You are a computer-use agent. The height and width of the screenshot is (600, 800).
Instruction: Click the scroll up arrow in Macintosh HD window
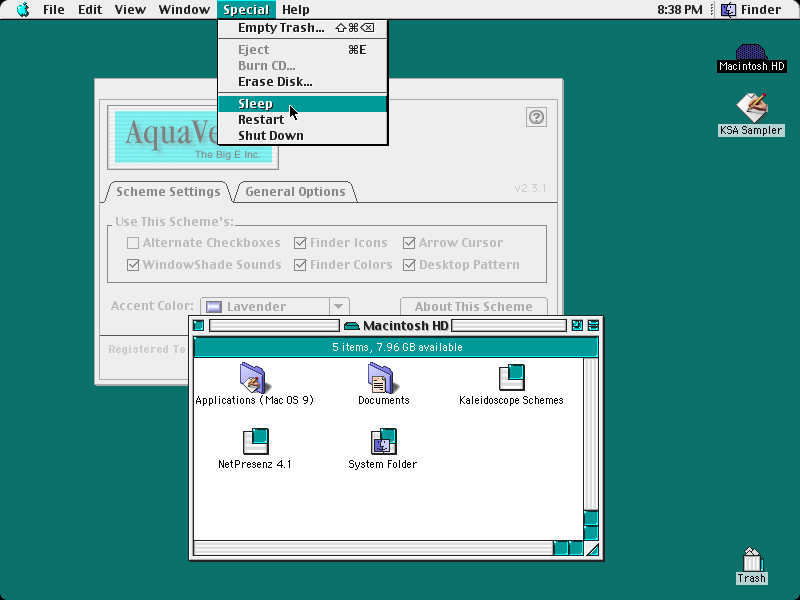590,517
